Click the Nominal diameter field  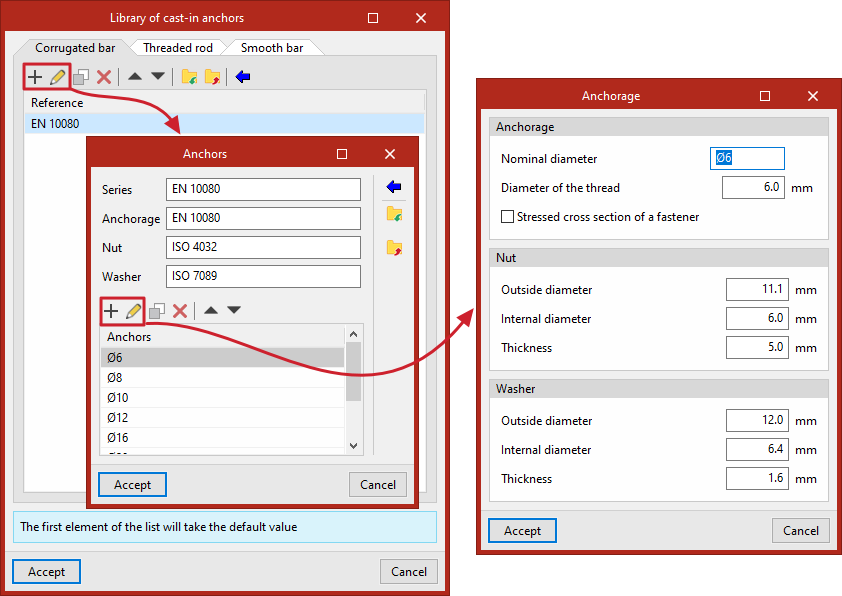pyautogui.click(x=747, y=158)
